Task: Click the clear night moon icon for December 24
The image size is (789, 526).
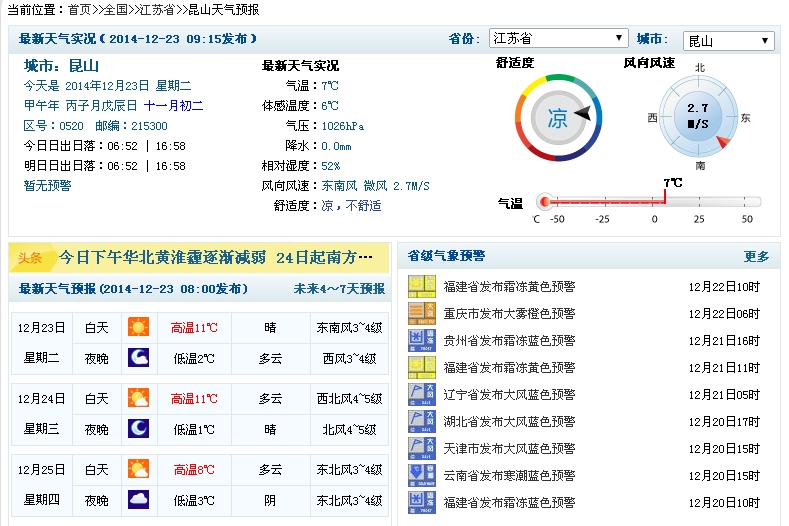Action: [x=138, y=429]
